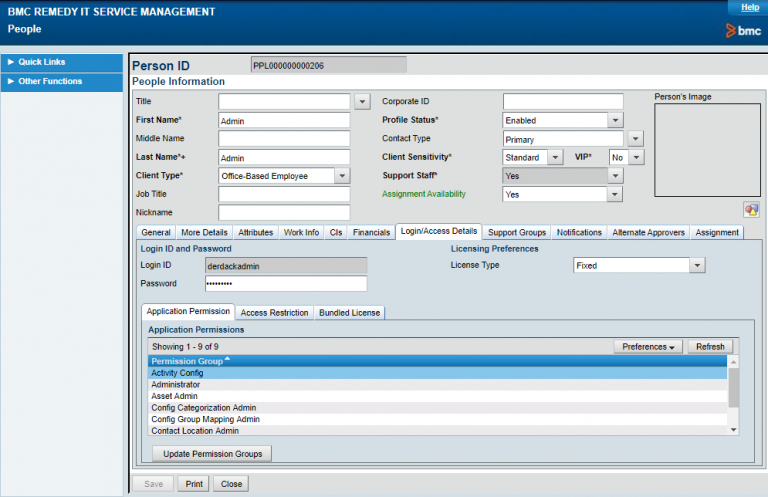Open the Profile Status dropdown
Image resolution: width=768 pixels, height=497 pixels.
click(616, 120)
